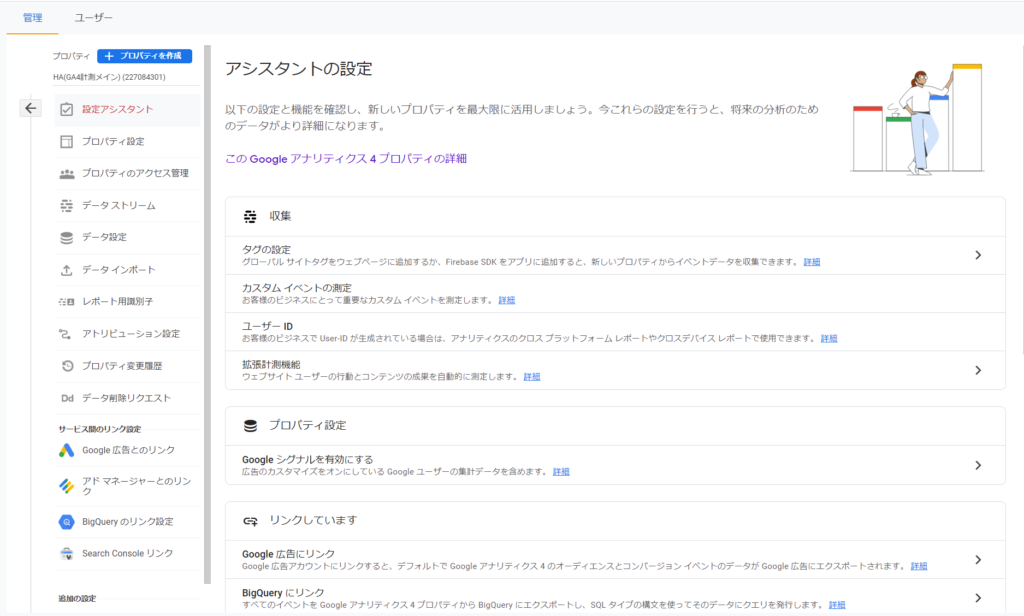Open アトリビューション設定 menu item

(127, 334)
